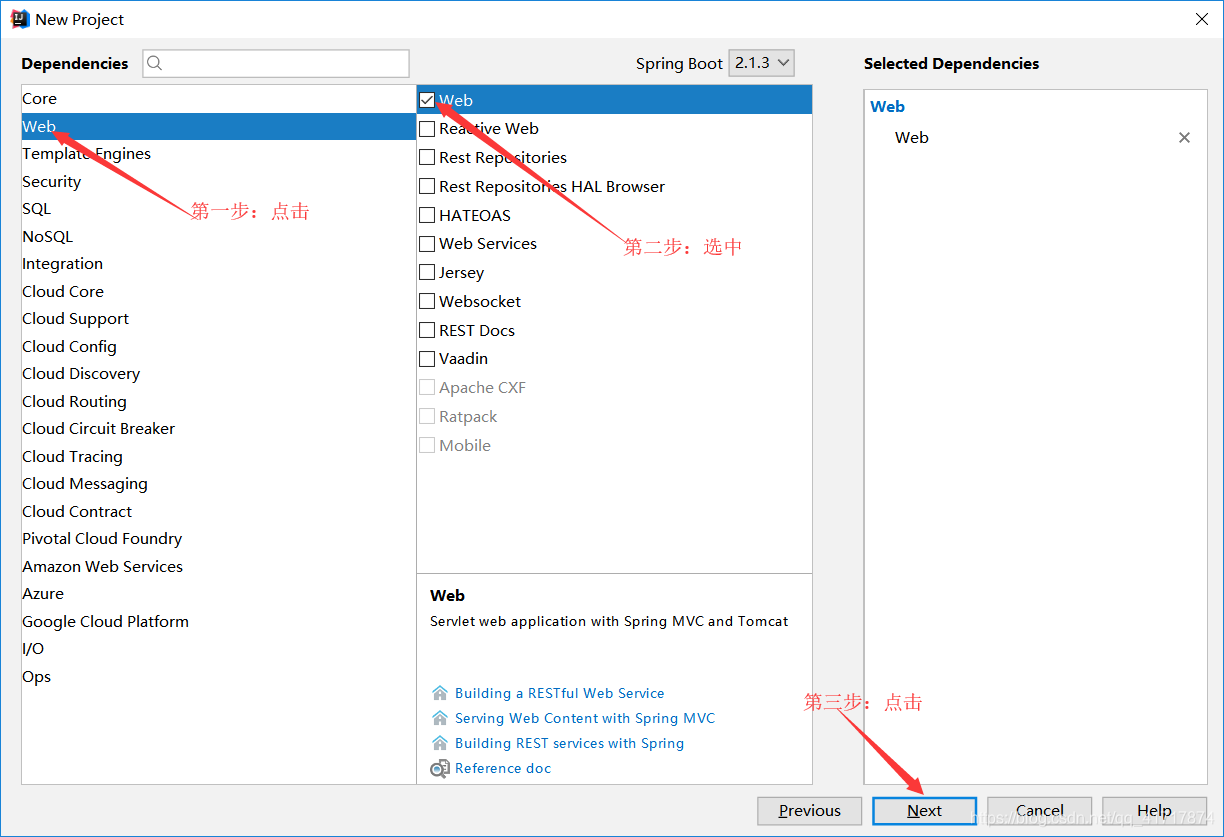The height and width of the screenshot is (837, 1224).
Task: Select Amazon Web Services category
Action: pos(218,567)
